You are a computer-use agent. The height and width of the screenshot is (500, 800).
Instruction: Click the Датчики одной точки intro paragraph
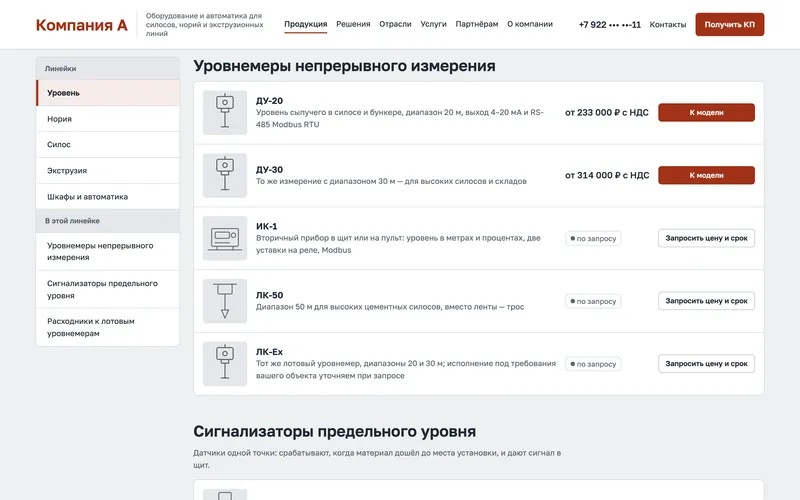pyautogui.click(x=377, y=459)
